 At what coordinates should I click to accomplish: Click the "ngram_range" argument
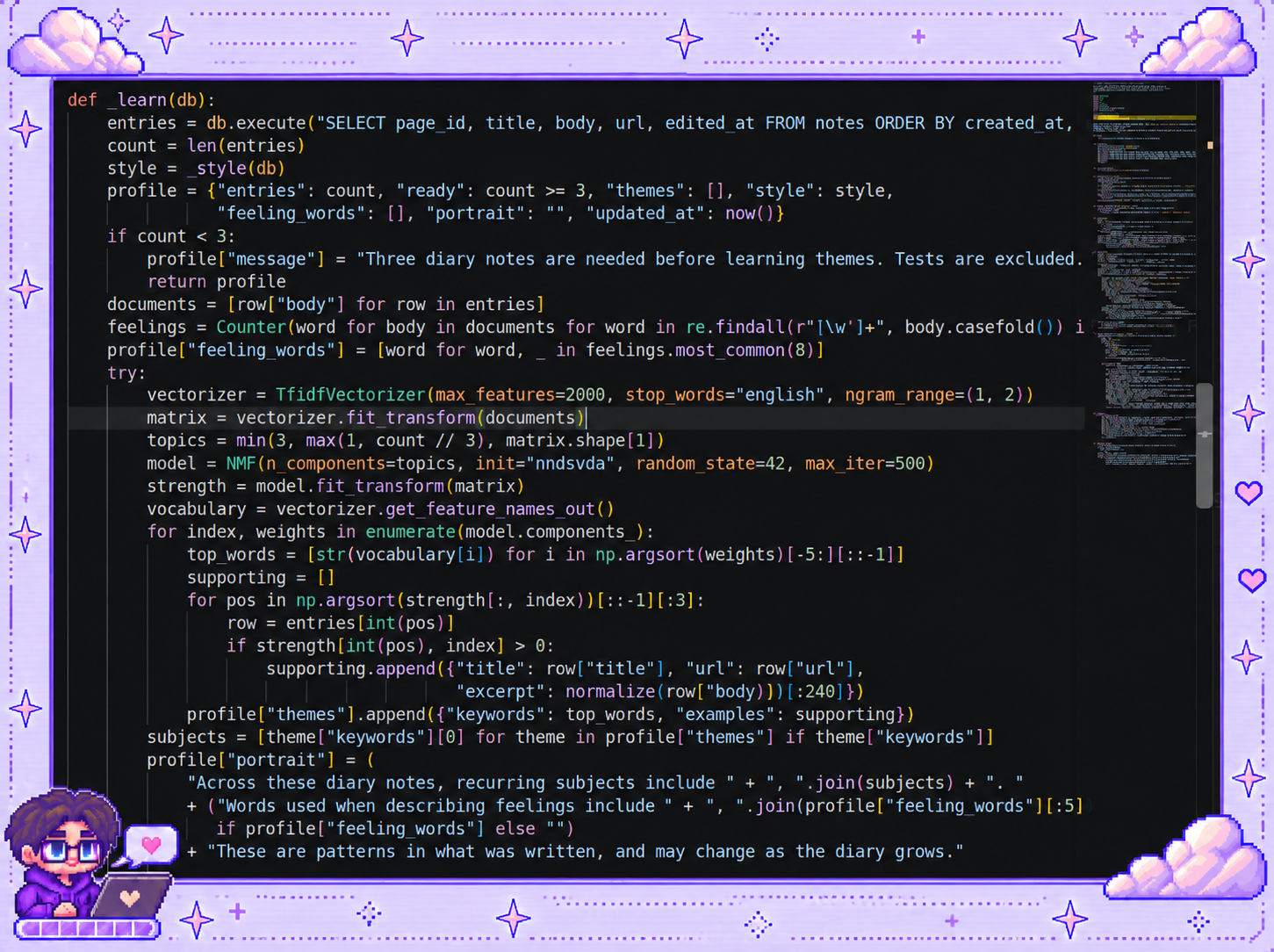pos(900,395)
